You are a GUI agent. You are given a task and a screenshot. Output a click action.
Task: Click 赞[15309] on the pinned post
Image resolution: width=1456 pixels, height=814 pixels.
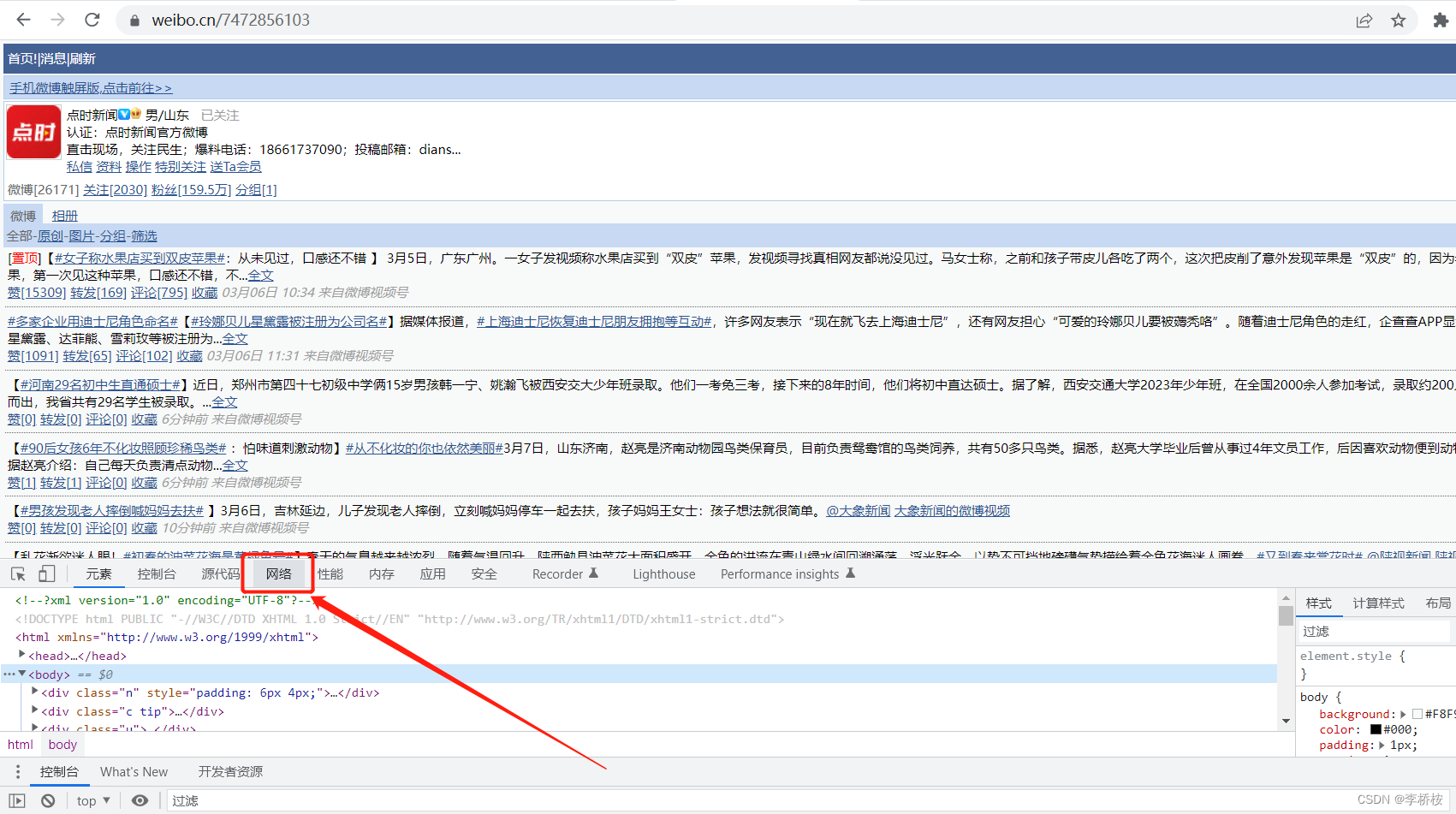pos(37,293)
